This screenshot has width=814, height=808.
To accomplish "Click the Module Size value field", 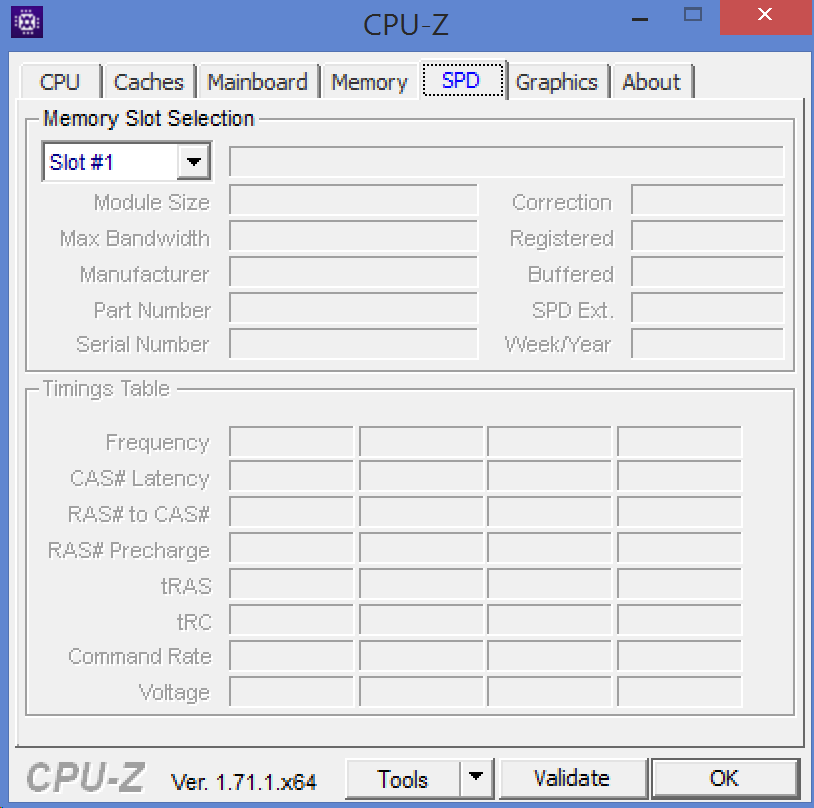I will click(x=354, y=200).
